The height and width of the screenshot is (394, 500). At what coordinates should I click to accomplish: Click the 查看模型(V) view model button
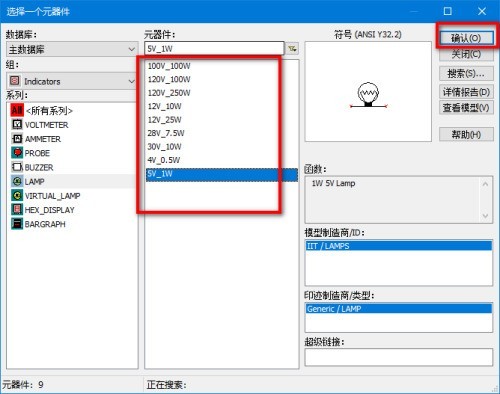[x=466, y=108]
